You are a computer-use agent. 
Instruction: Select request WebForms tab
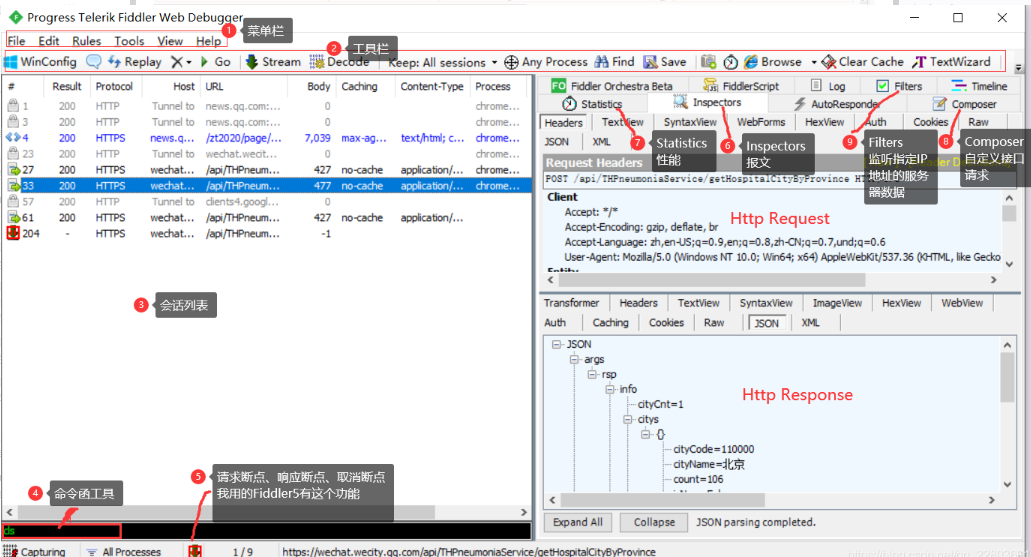tap(761, 122)
